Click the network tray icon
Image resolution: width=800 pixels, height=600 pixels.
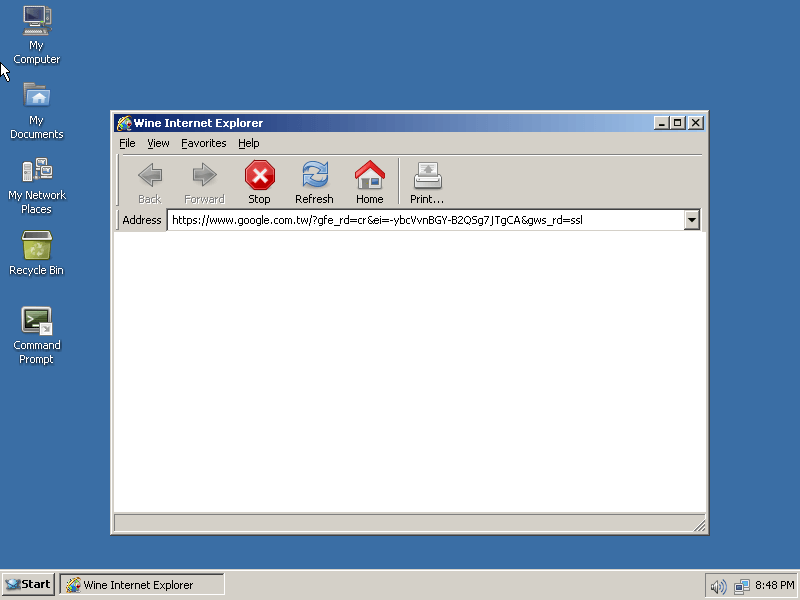coord(741,586)
